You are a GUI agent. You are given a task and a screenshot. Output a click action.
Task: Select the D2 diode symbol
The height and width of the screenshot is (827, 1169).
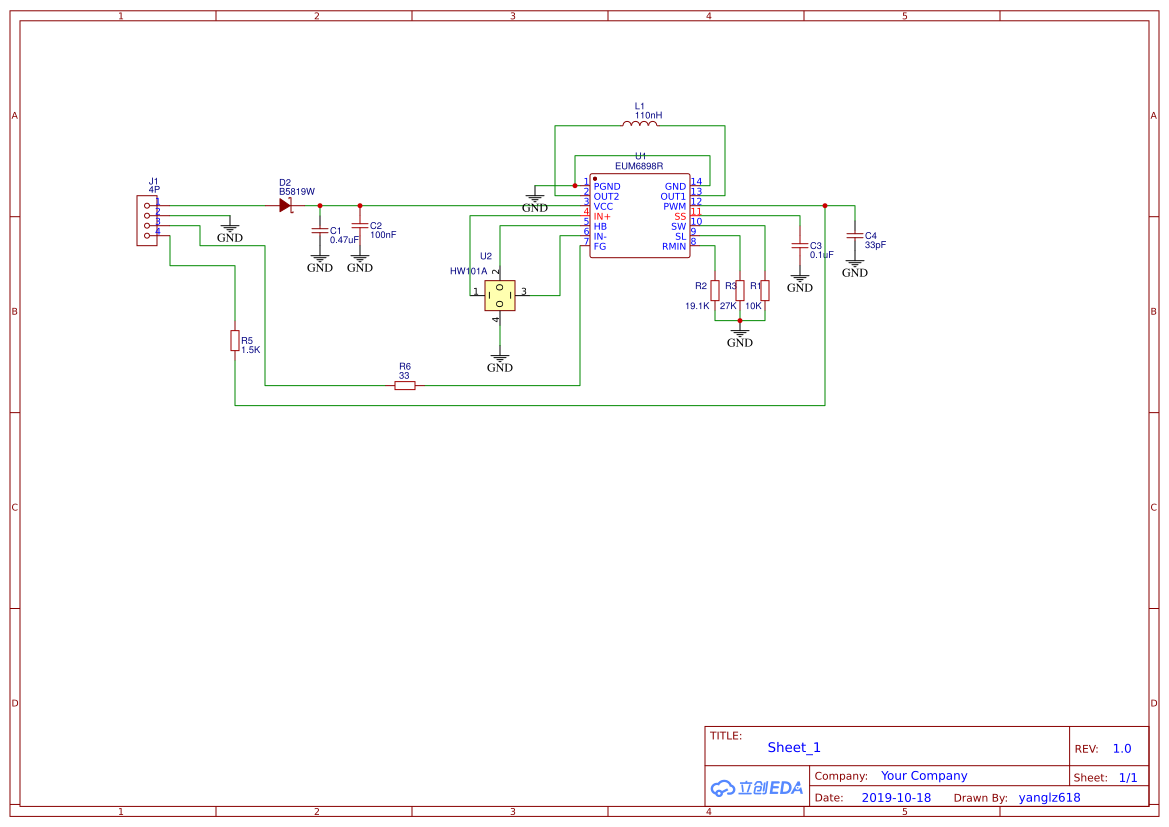pos(285,205)
